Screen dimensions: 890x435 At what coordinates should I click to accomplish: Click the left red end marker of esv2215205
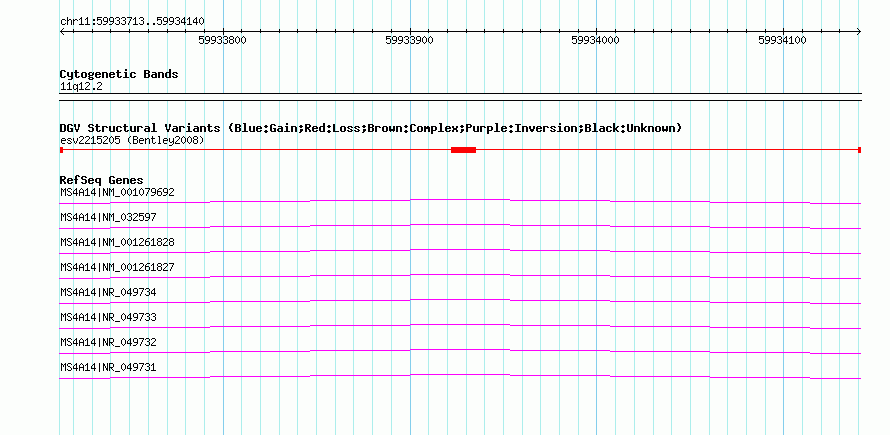61,150
